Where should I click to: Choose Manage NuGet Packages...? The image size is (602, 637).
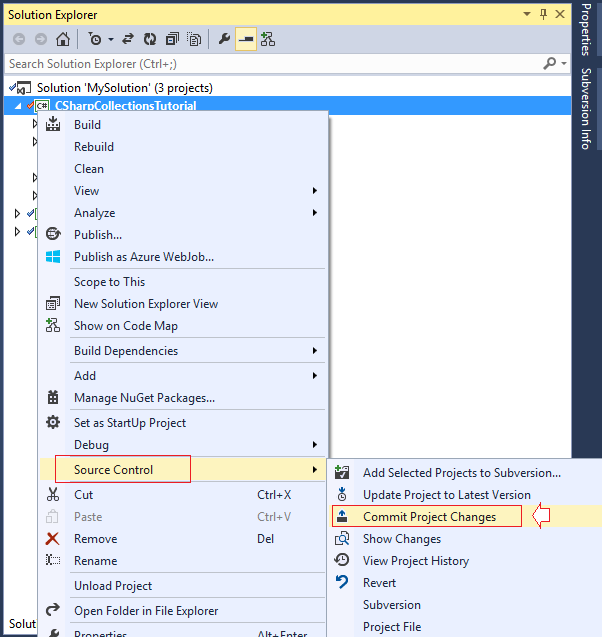(x=184, y=398)
